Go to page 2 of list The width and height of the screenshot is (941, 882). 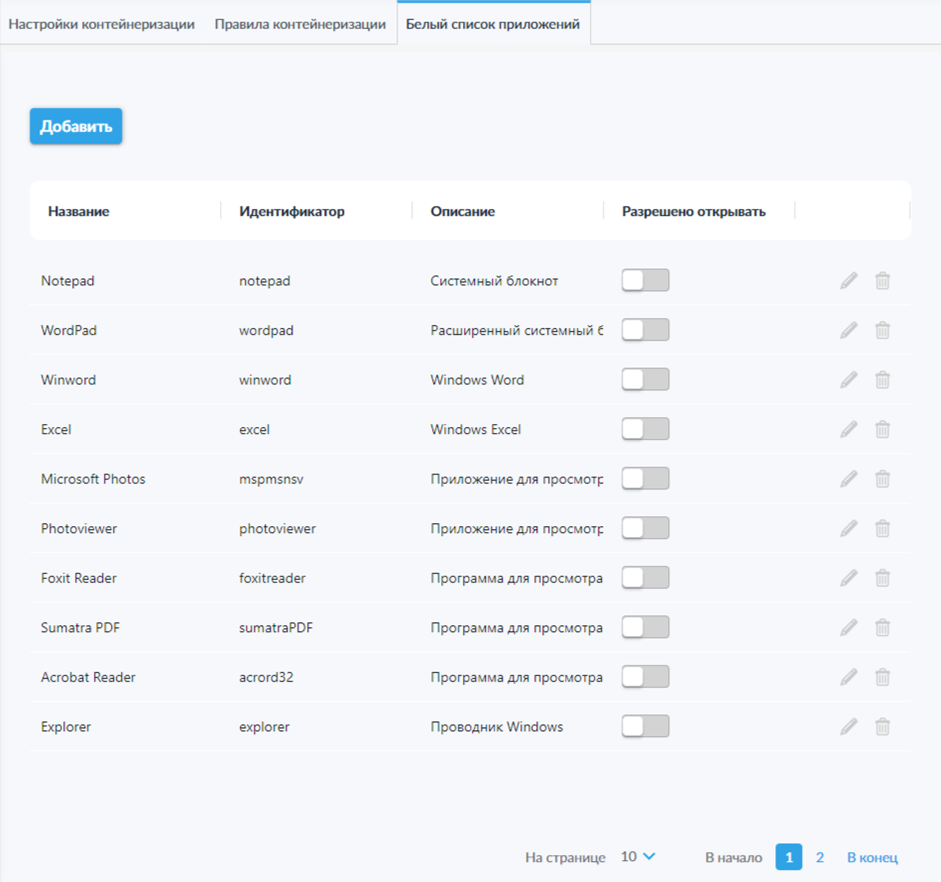[x=820, y=857]
